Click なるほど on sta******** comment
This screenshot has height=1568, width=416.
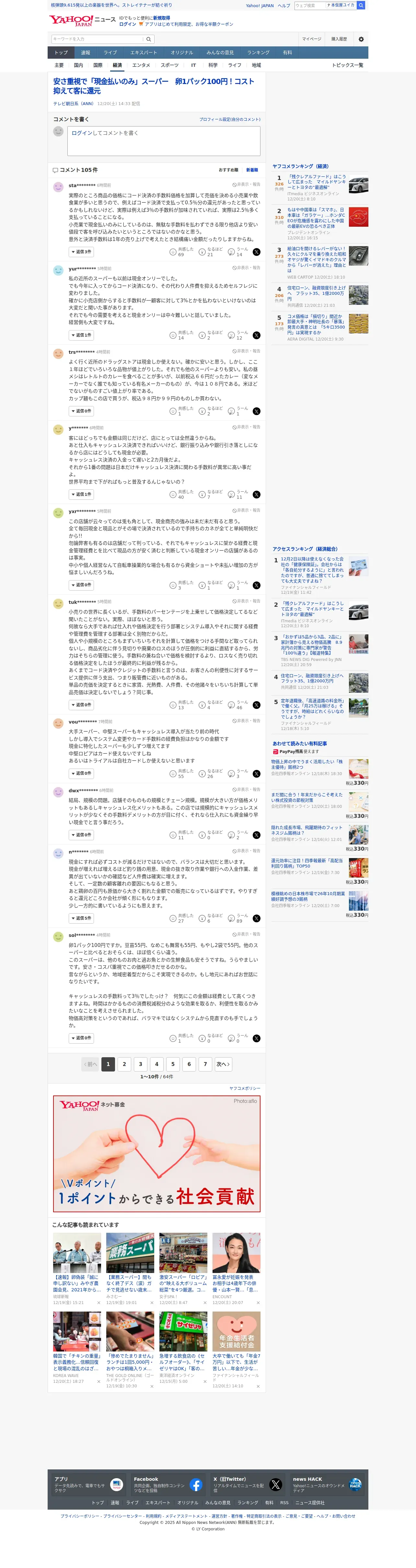(211, 252)
